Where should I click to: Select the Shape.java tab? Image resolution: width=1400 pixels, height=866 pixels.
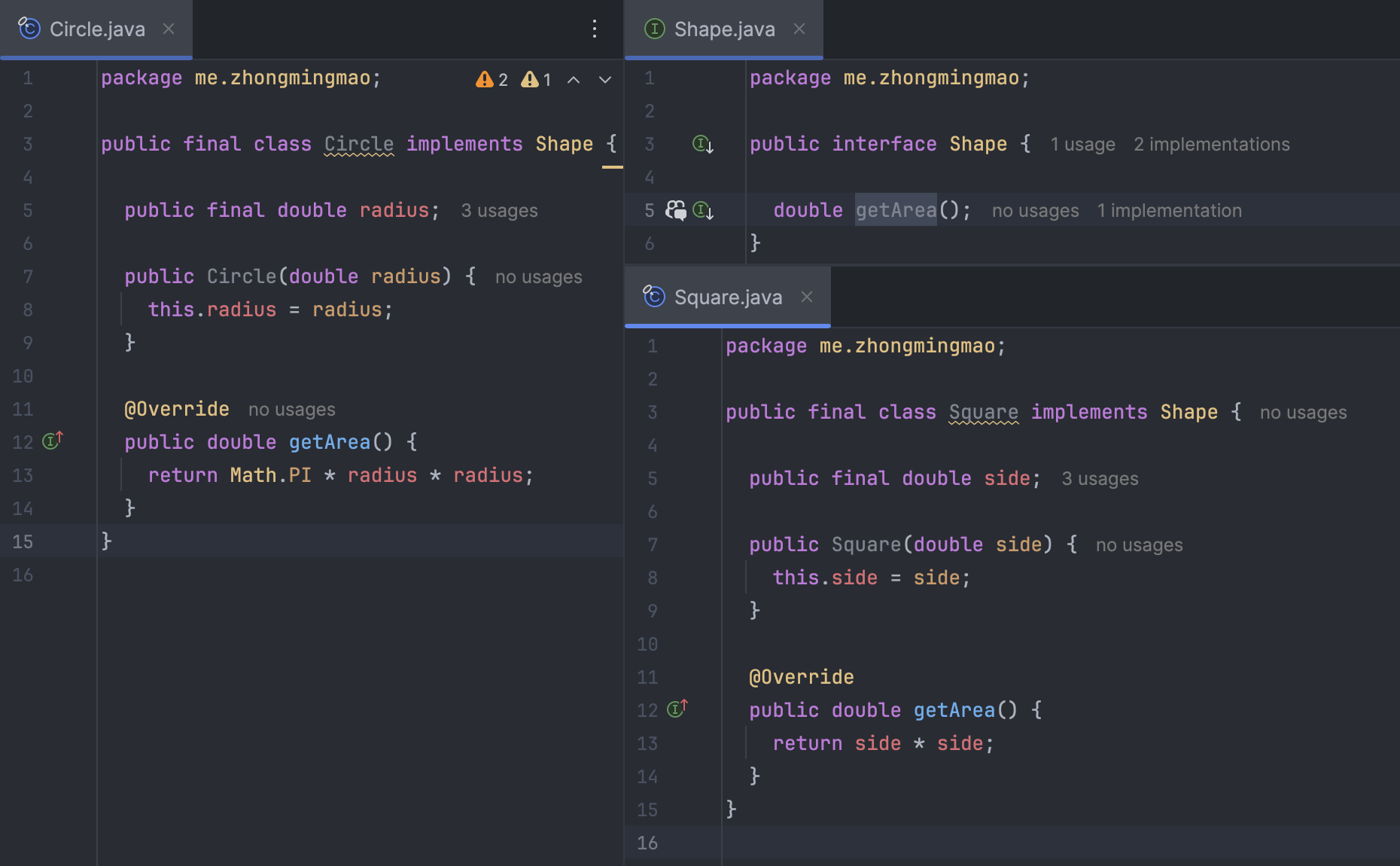pos(723,29)
